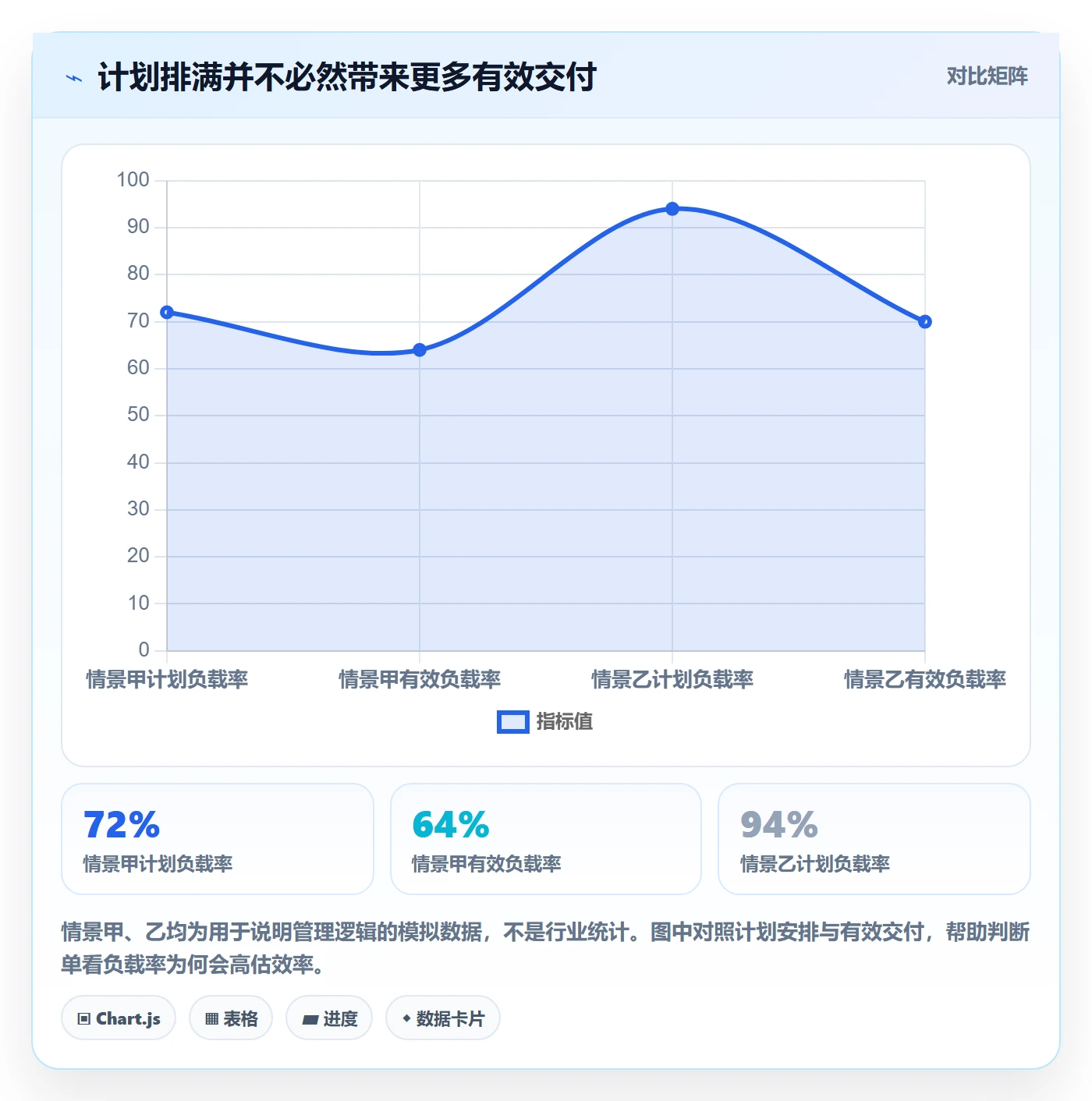
Task: Click the heading 计划排满并不必然带来更多有效交付
Action: pyautogui.click(x=347, y=77)
